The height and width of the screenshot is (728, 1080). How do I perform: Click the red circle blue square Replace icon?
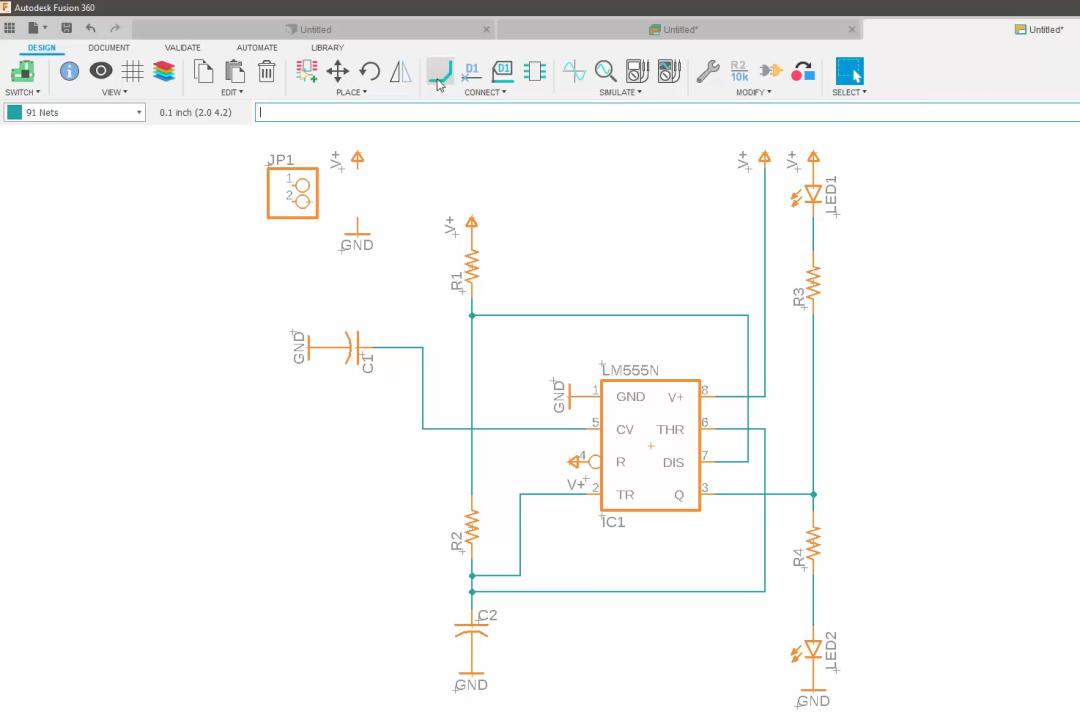tap(802, 71)
